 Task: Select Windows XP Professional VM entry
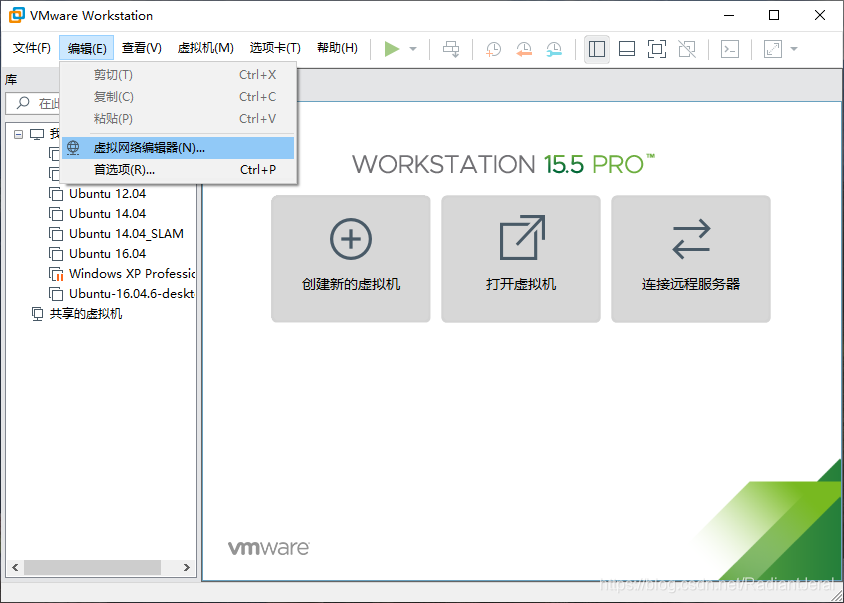[132, 274]
